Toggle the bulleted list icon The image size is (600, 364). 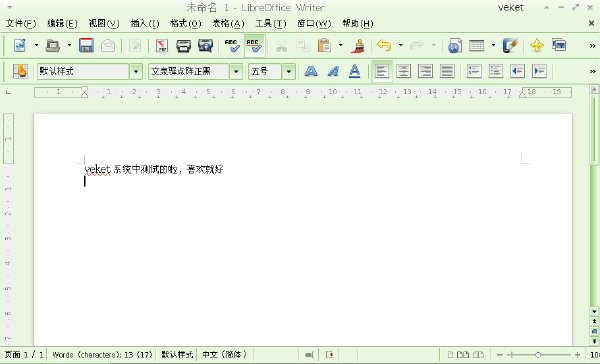(496, 71)
